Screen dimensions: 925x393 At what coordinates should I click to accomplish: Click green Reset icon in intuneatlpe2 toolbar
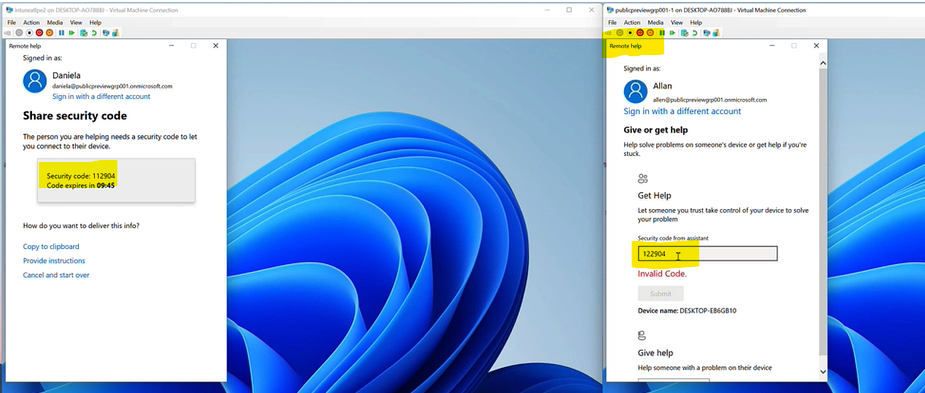pyautogui.click(x=71, y=33)
